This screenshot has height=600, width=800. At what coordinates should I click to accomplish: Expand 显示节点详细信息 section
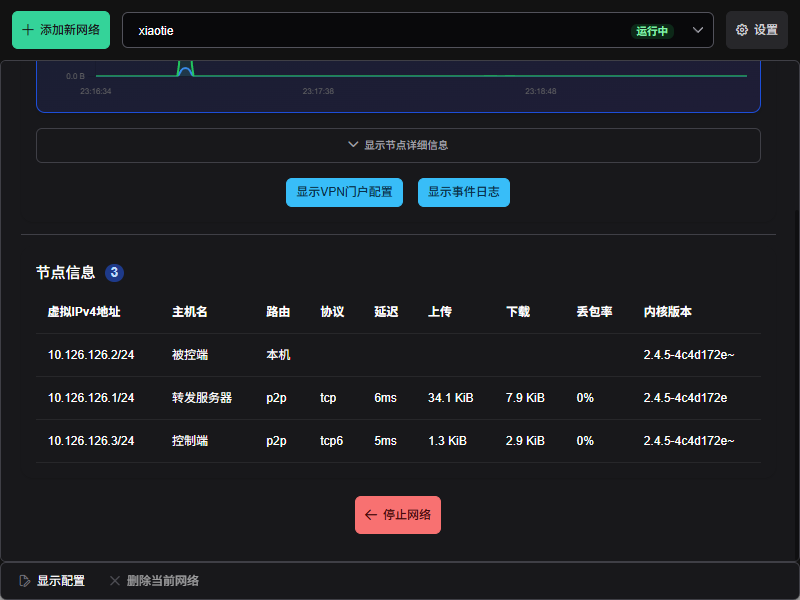tap(398, 145)
